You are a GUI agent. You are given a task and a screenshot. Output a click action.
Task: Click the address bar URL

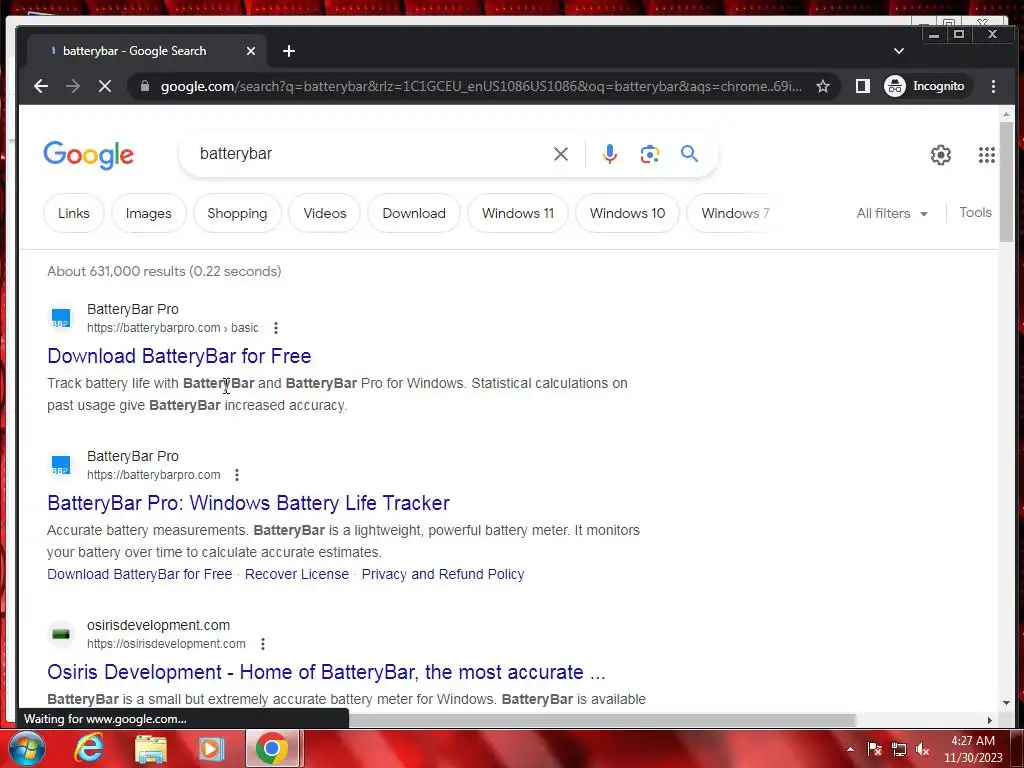tap(481, 86)
